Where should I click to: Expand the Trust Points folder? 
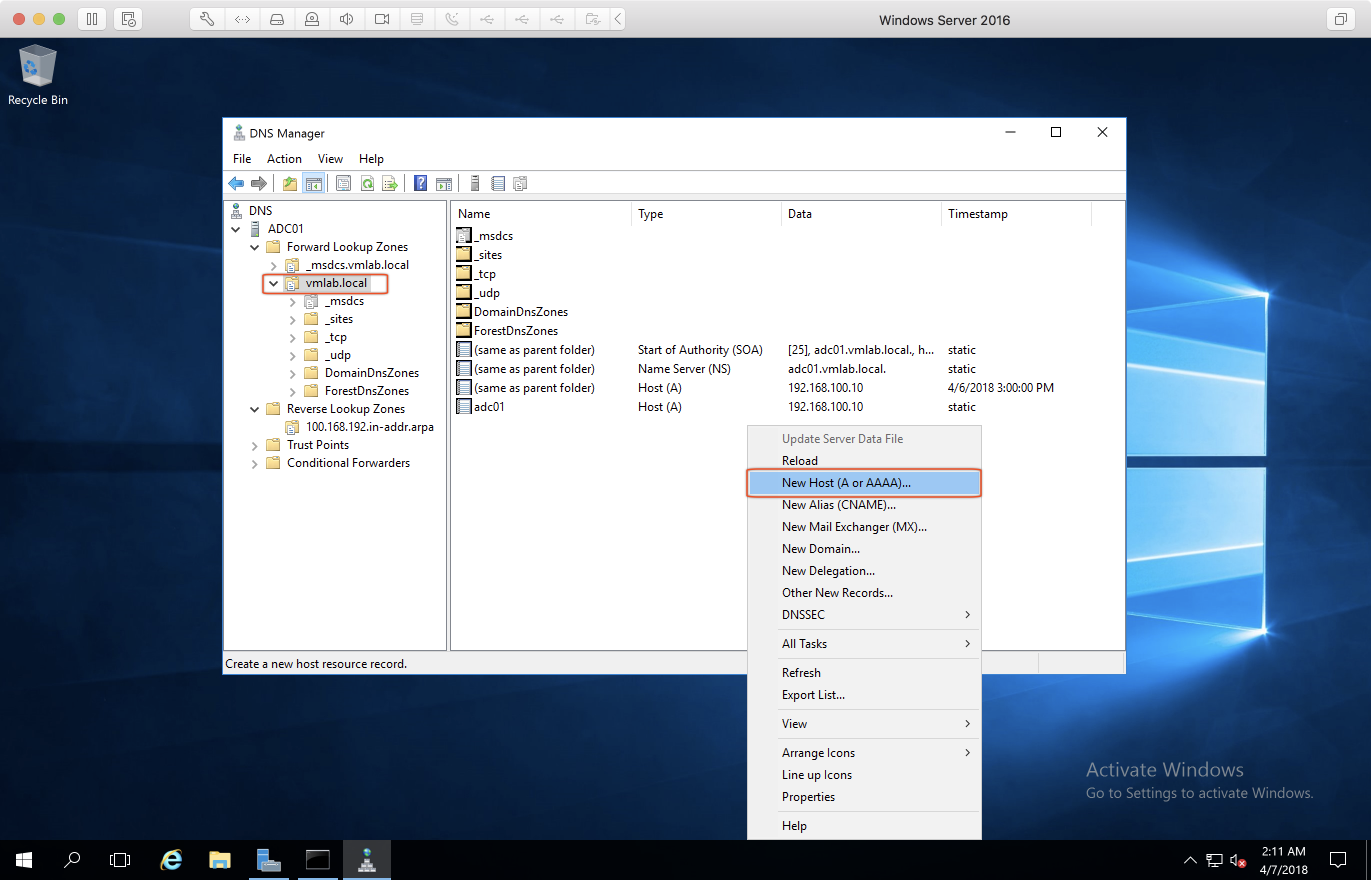[x=255, y=445]
